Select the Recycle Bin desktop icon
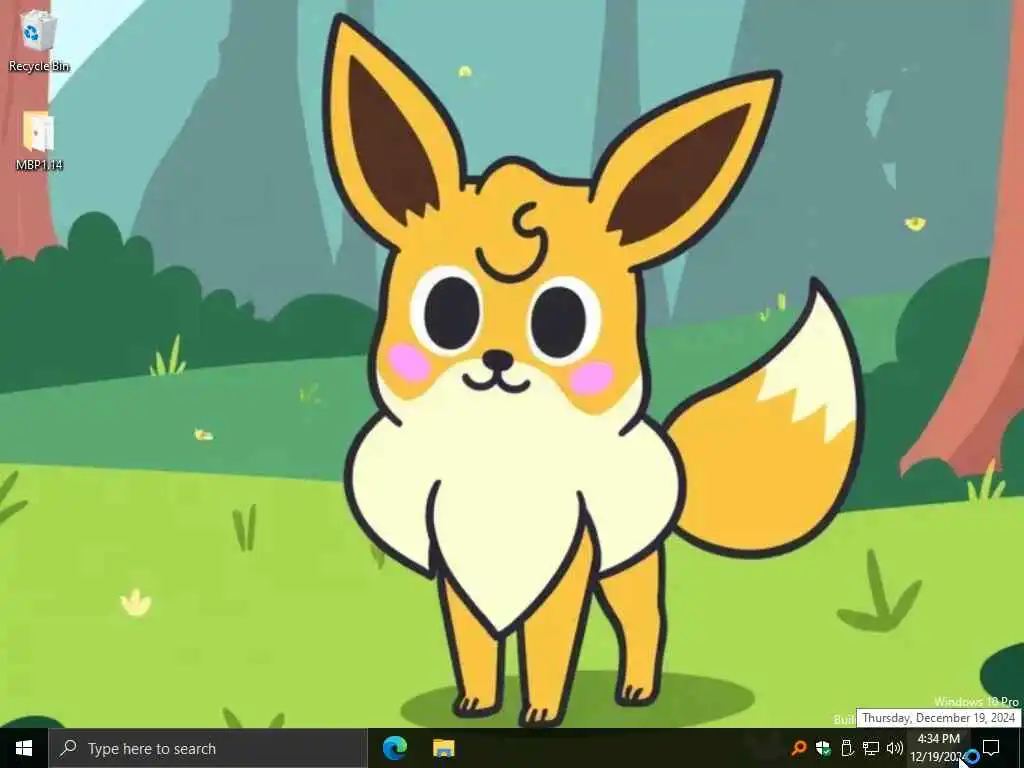1024x768 pixels. [39, 41]
